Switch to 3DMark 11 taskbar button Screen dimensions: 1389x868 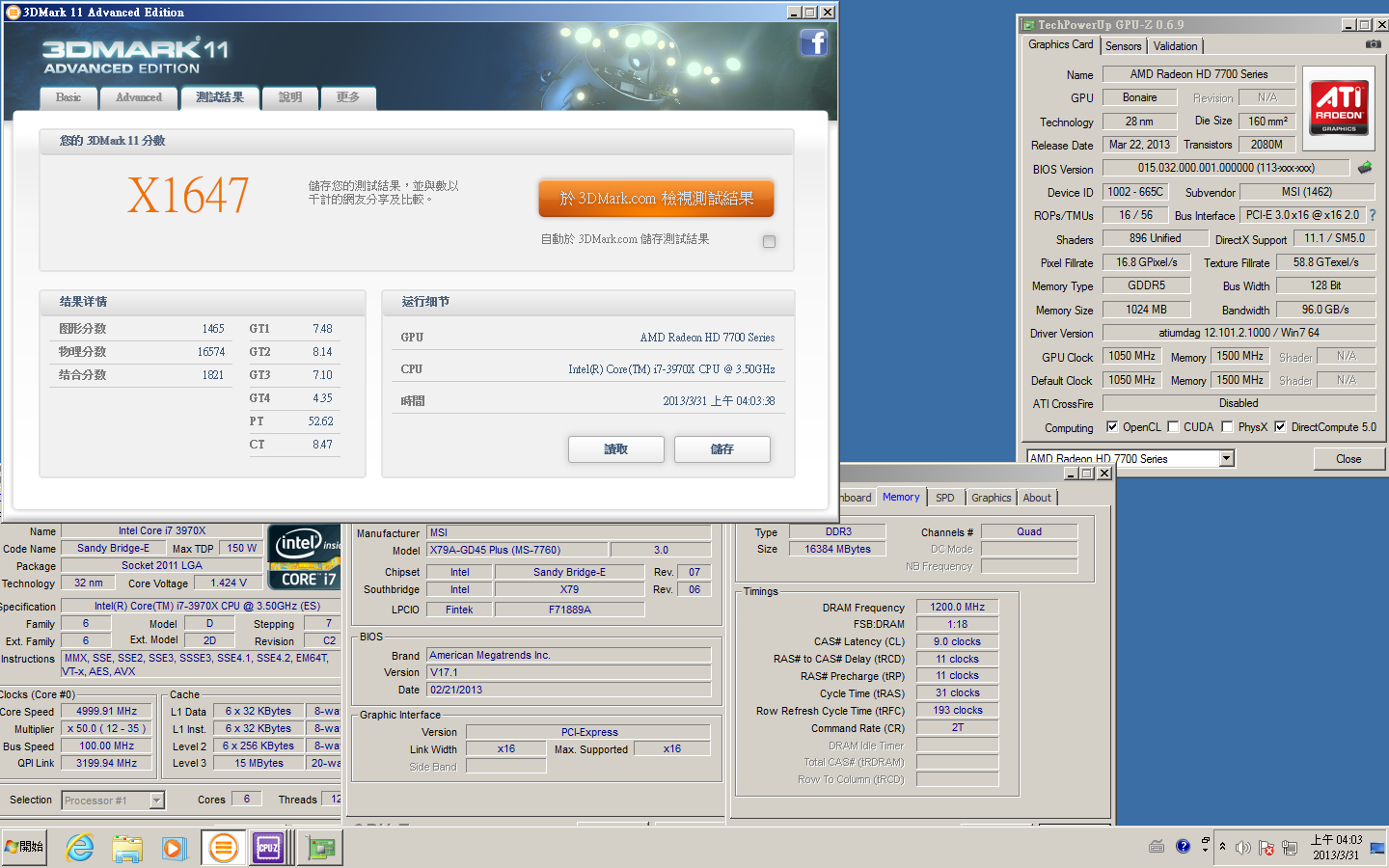tap(224, 848)
